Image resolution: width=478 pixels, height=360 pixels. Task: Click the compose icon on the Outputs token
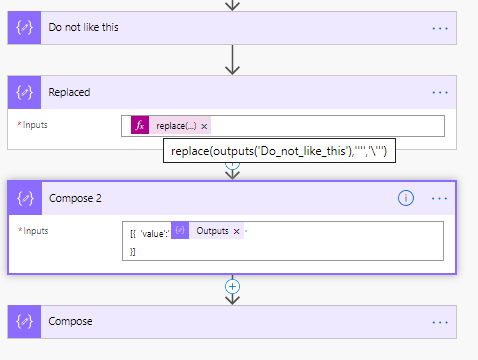click(180, 230)
